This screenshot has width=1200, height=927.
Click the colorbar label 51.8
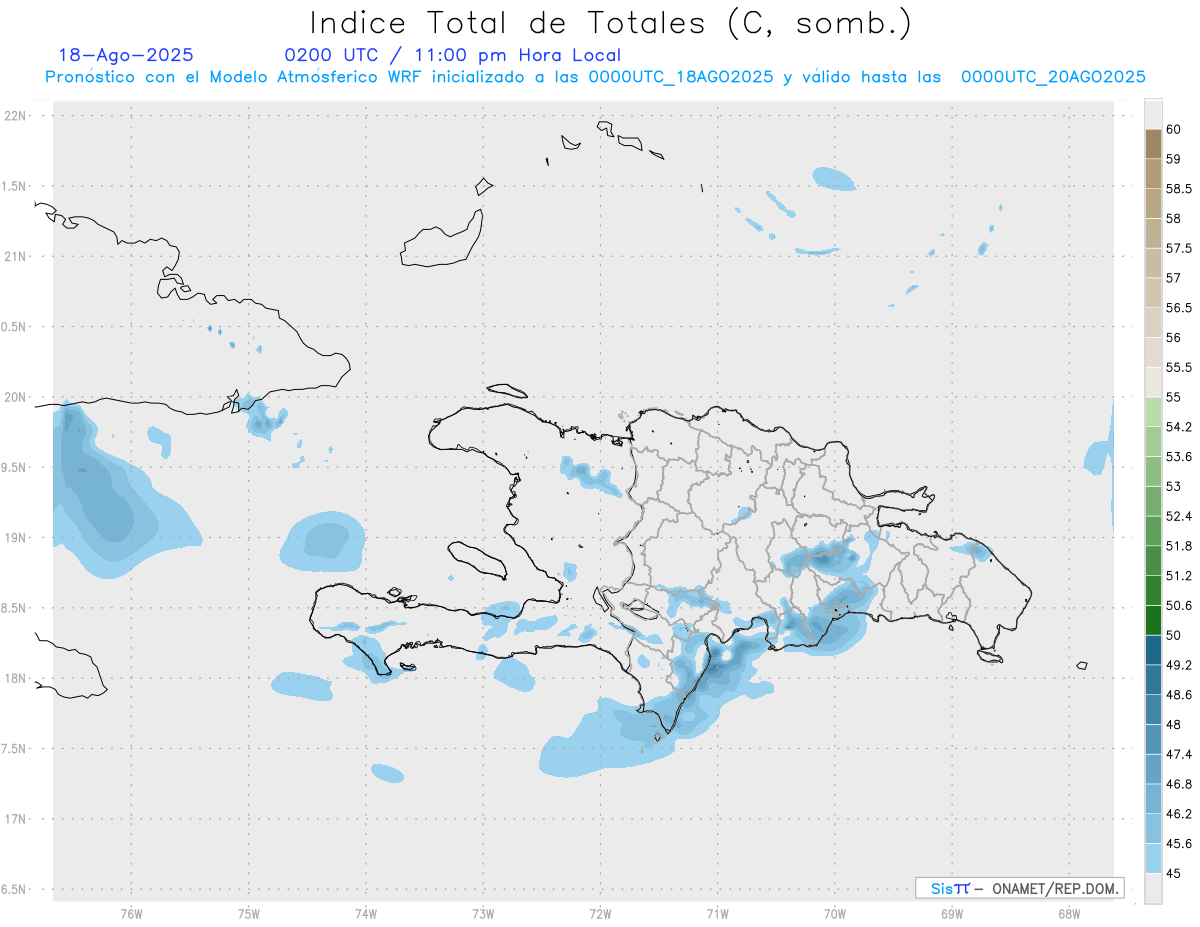click(x=1178, y=546)
